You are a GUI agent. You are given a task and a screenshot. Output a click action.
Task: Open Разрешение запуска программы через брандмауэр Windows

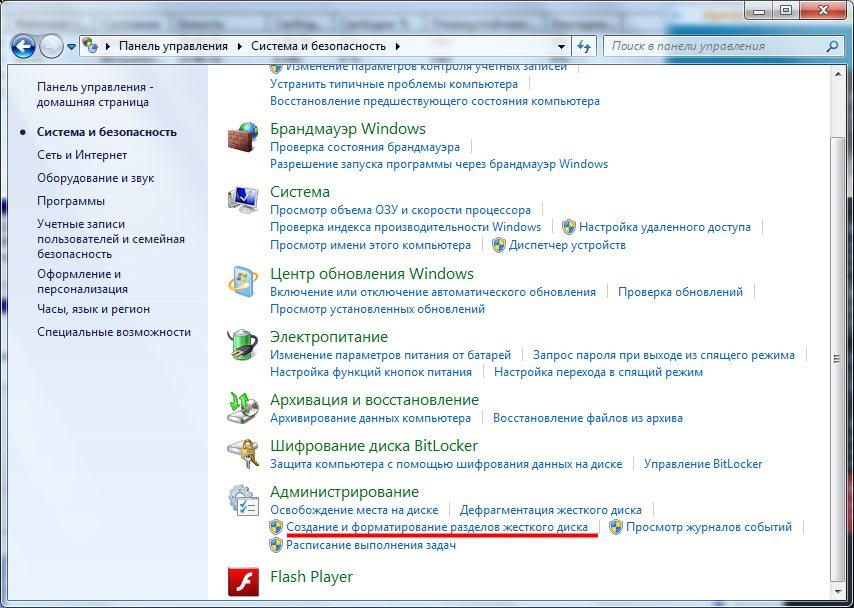439,163
